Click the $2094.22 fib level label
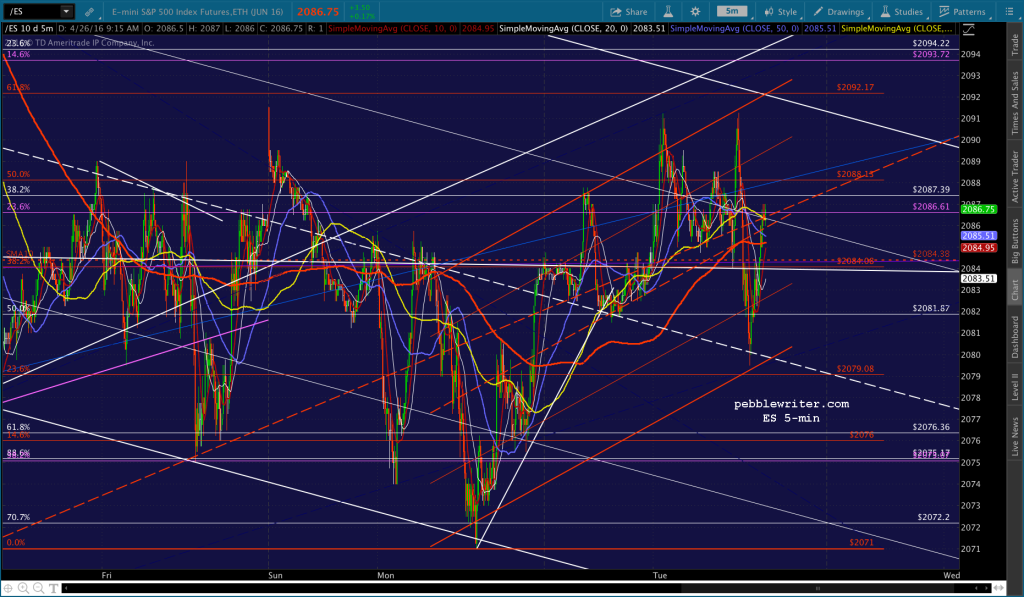Screen dimensions: 1024x597 pyautogui.click(x=931, y=43)
